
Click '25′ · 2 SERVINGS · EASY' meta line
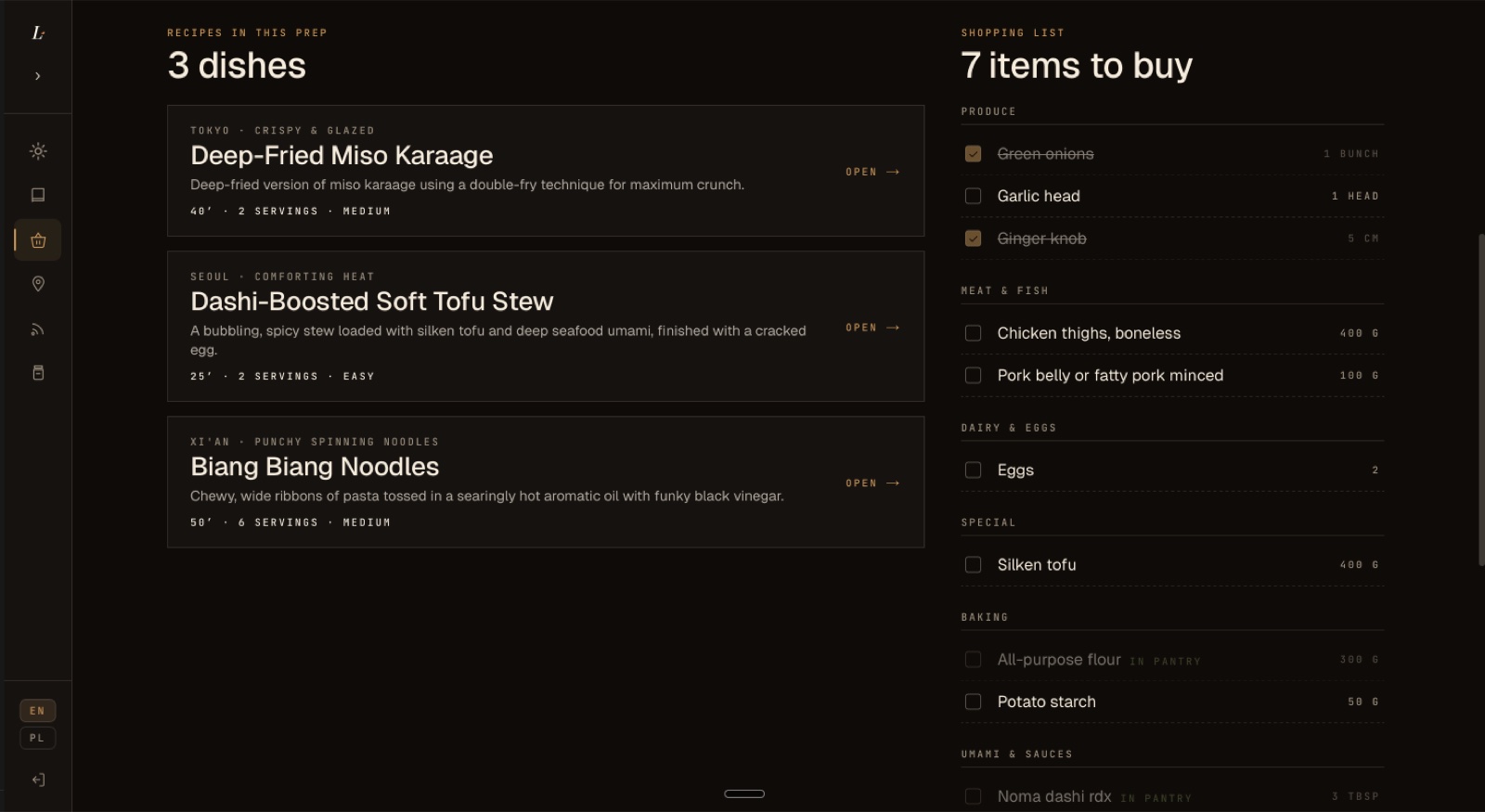point(282,377)
